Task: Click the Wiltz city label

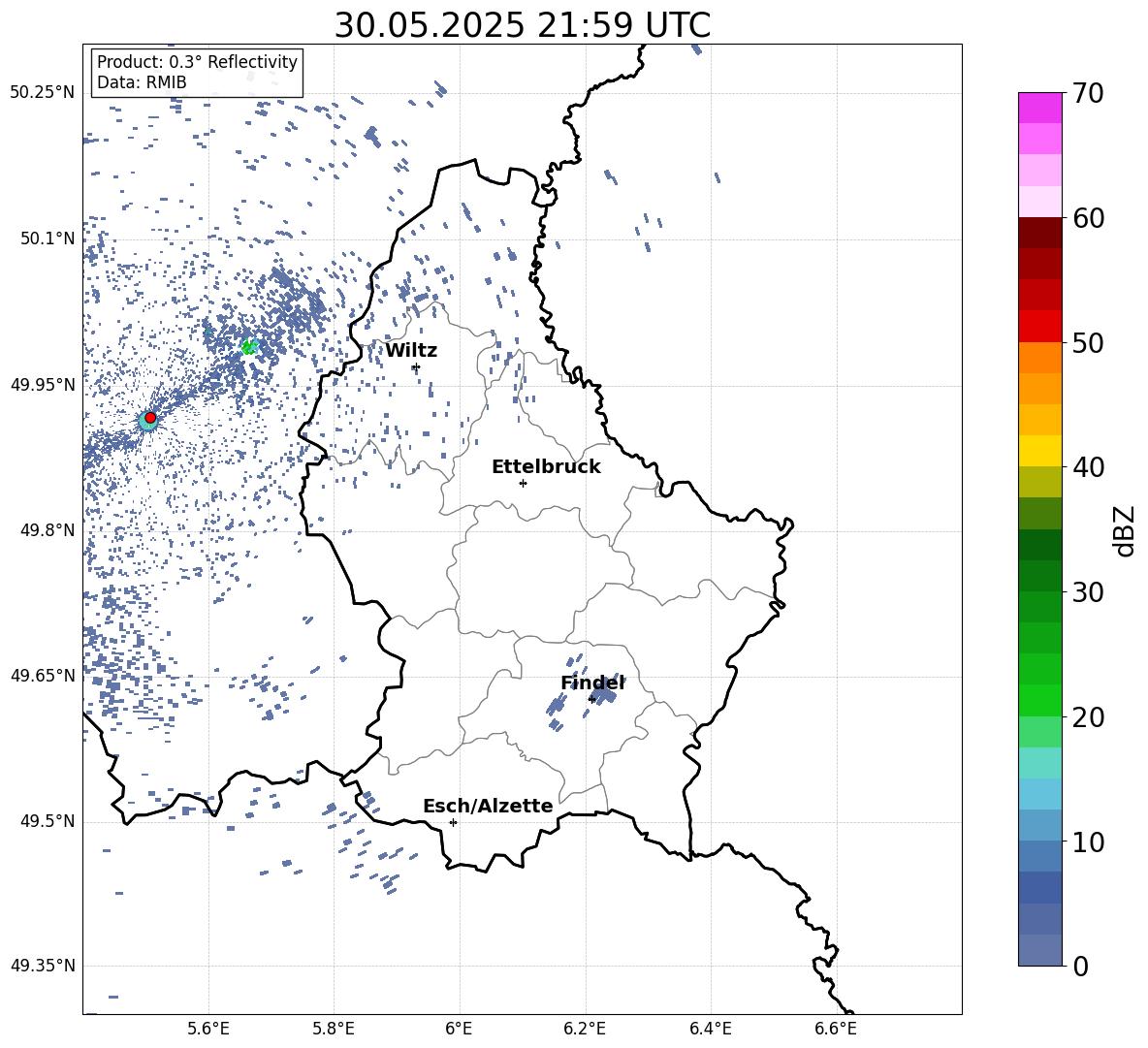Action: coord(411,351)
